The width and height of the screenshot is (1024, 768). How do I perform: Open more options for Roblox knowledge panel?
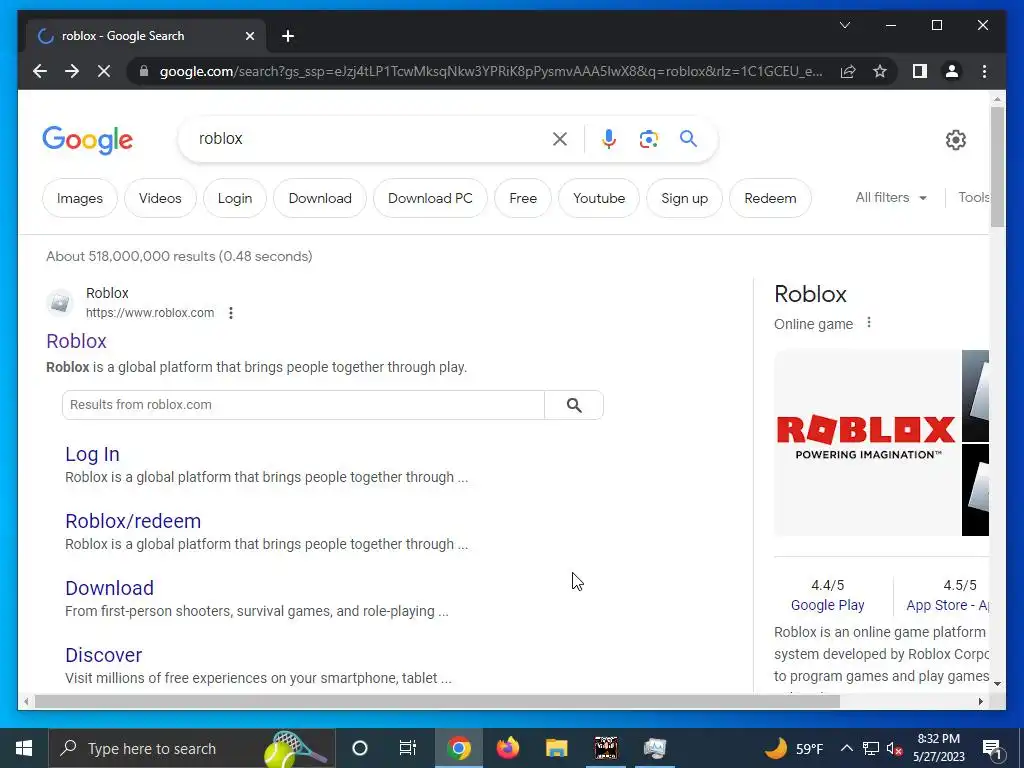[x=869, y=323]
